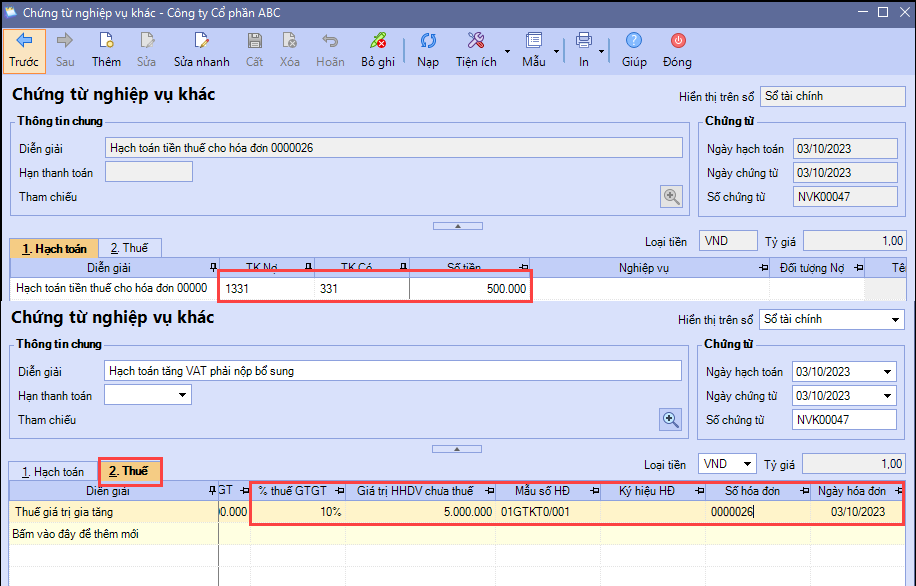The image size is (916, 586).
Task: Click the red Đóng close icon
Action: click(x=677, y=41)
